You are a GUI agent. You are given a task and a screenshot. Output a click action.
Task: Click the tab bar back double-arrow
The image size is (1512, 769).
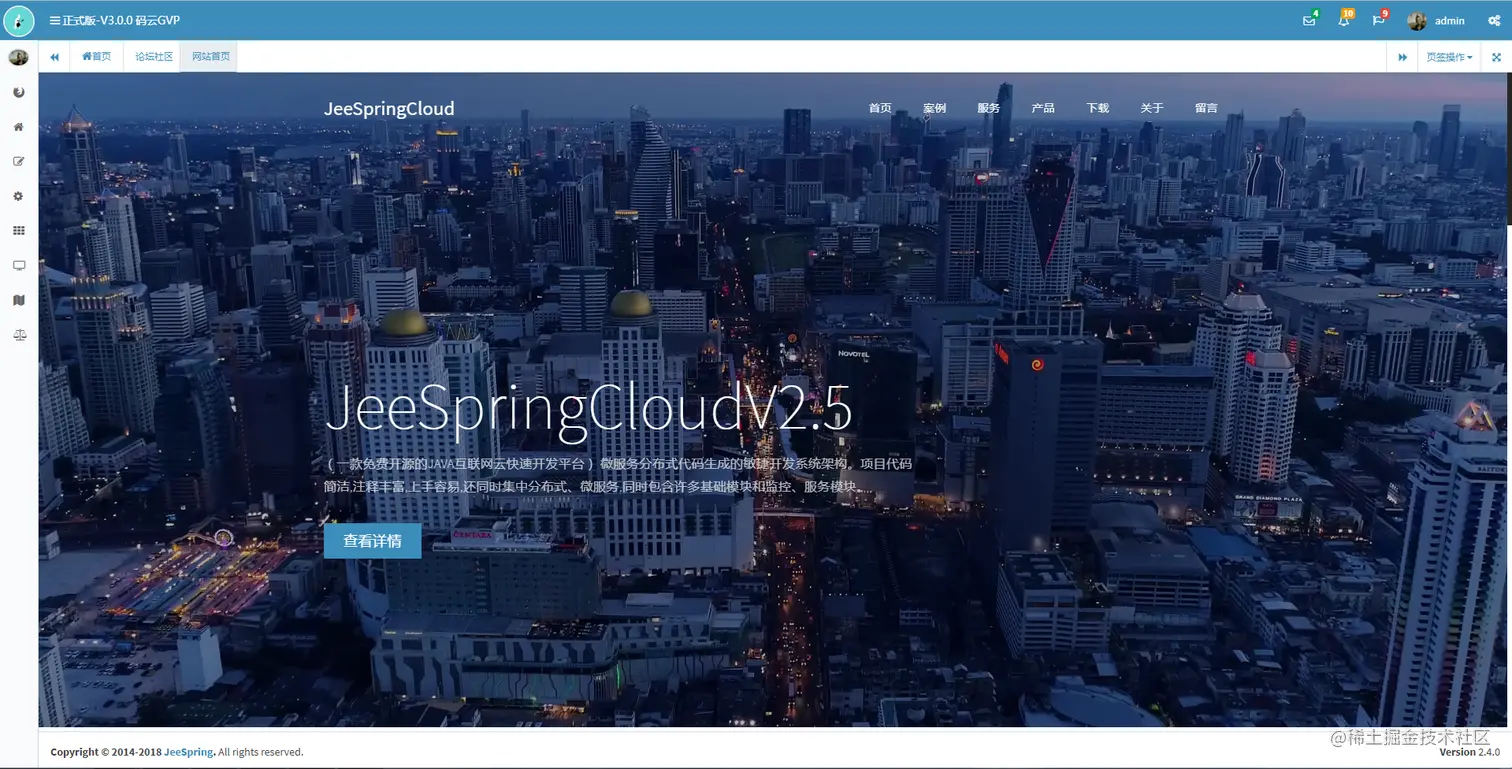[54, 57]
